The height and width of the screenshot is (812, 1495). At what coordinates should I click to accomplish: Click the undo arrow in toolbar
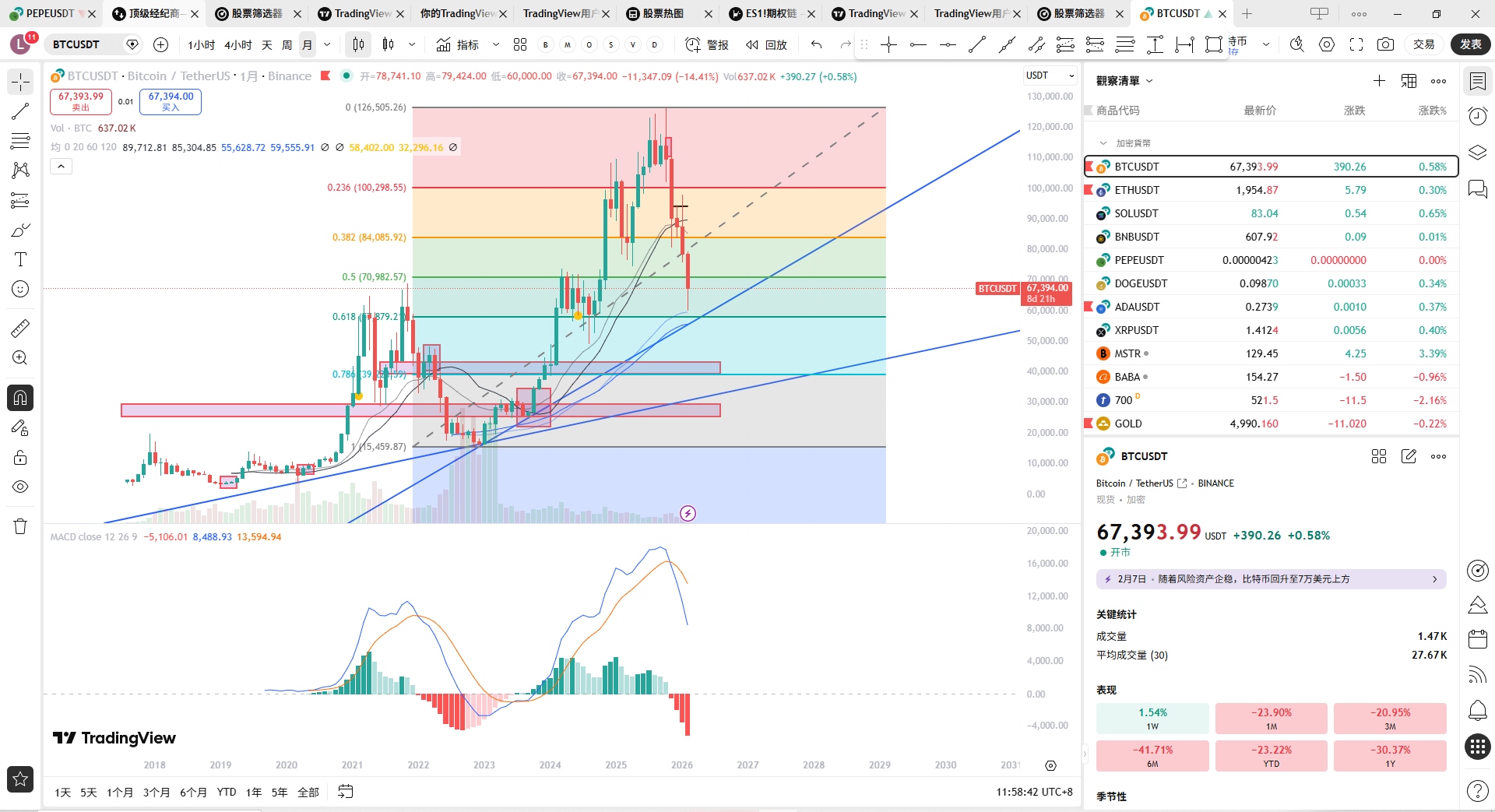point(816,45)
